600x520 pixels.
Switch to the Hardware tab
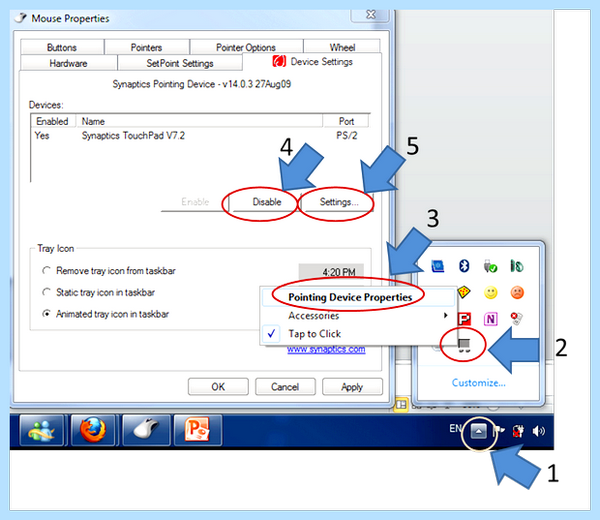[x=68, y=63]
